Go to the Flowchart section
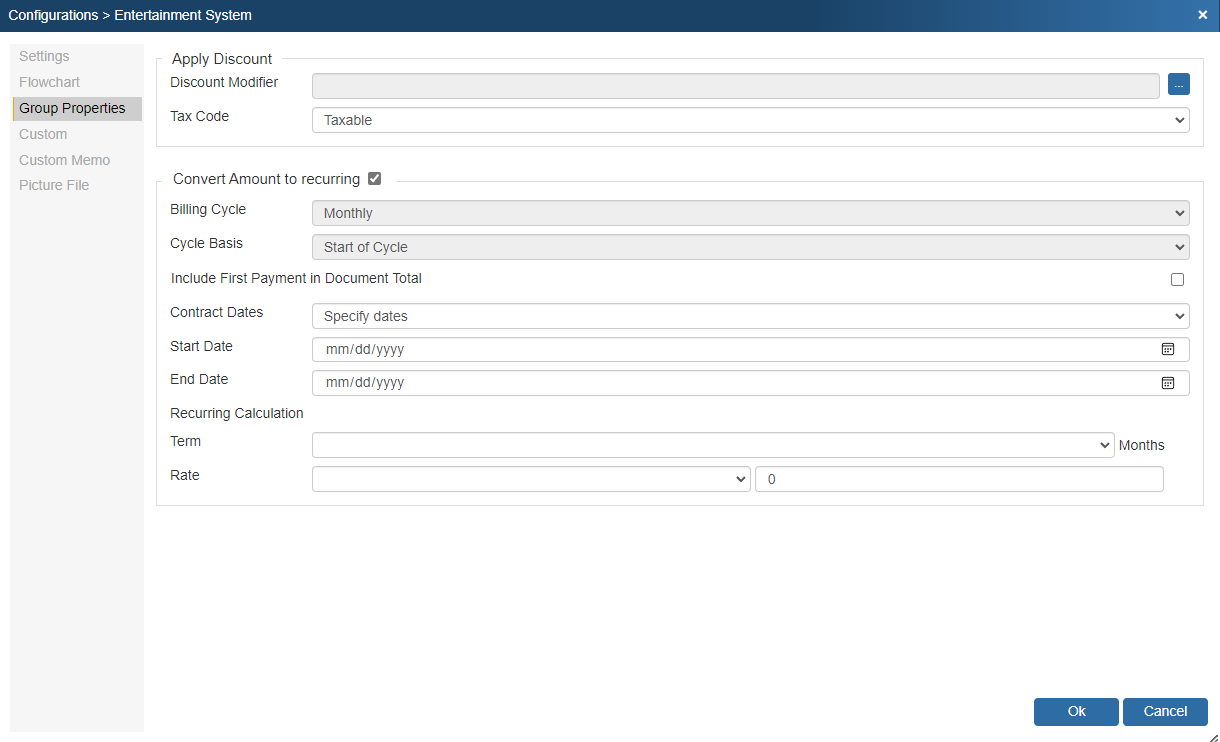Screen dimensions: 1220x742 [49, 82]
